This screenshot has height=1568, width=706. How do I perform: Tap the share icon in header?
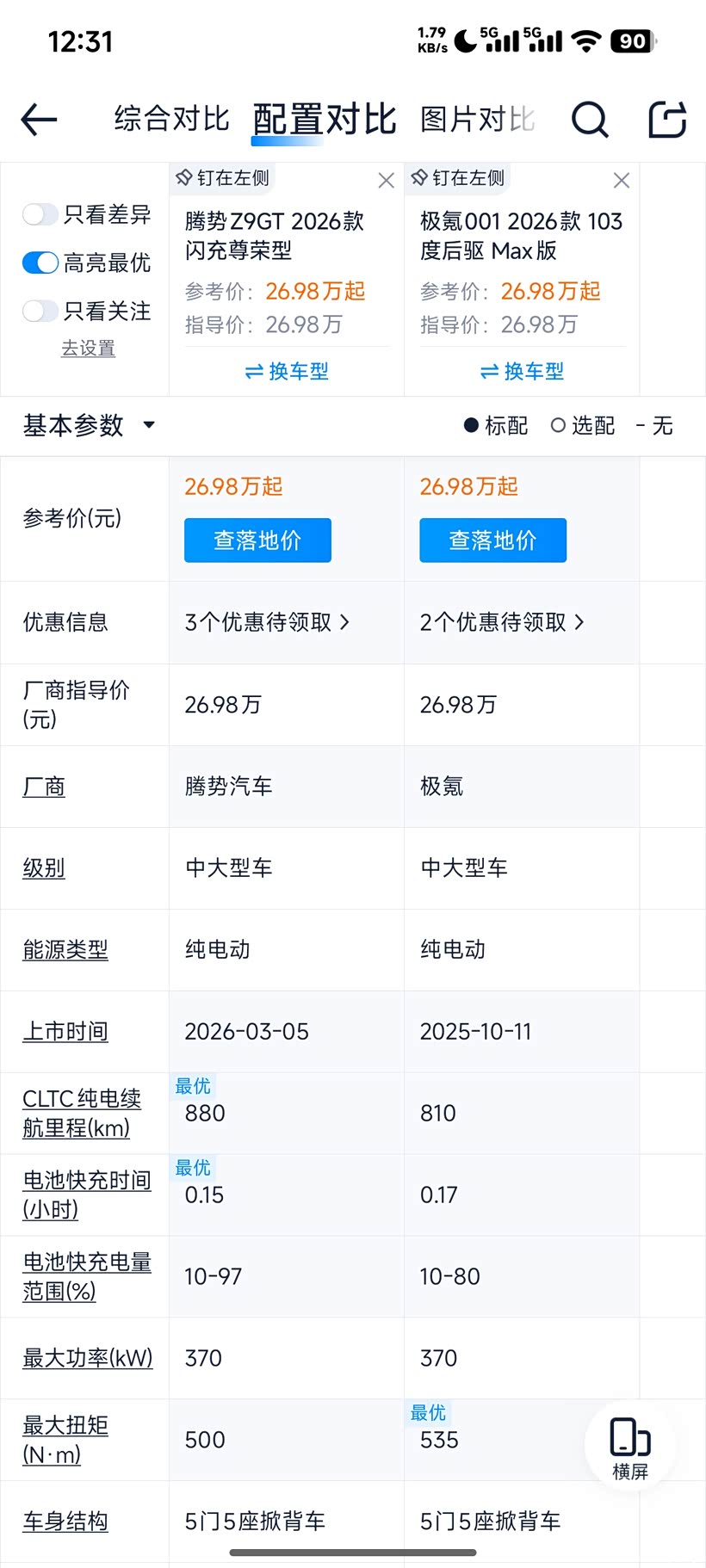tap(667, 120)
